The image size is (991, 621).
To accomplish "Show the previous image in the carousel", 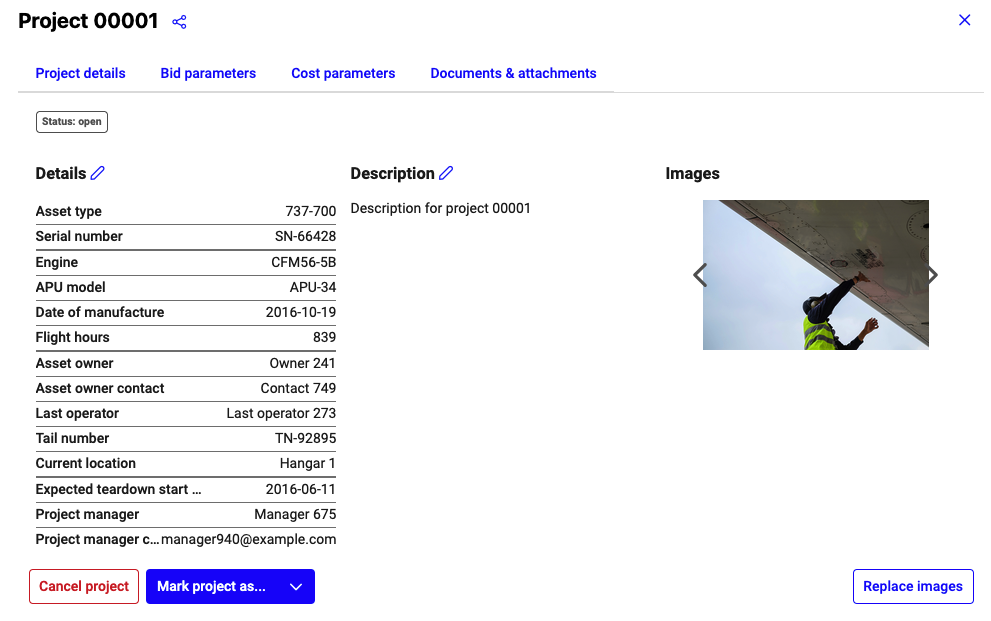I will tap(700, 275).
